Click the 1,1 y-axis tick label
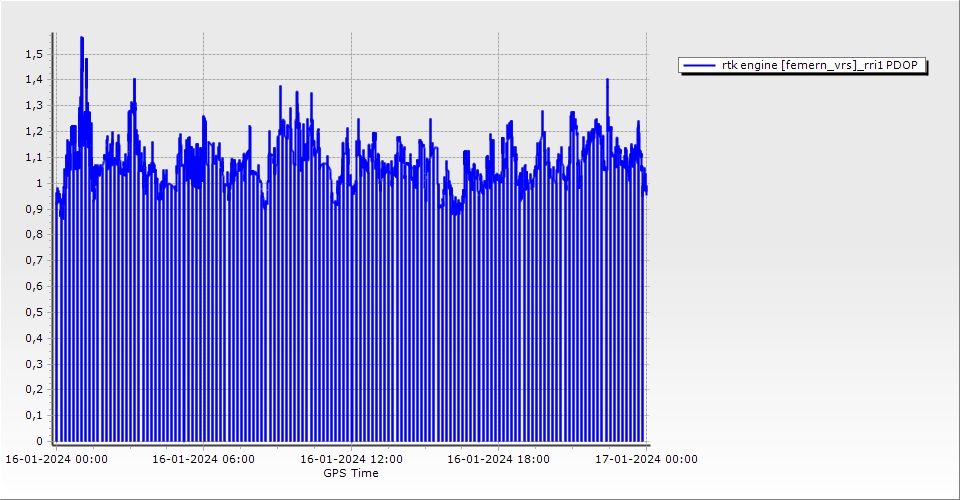The width and height of the screenshot is (960, 500). (x=33, y=157)
